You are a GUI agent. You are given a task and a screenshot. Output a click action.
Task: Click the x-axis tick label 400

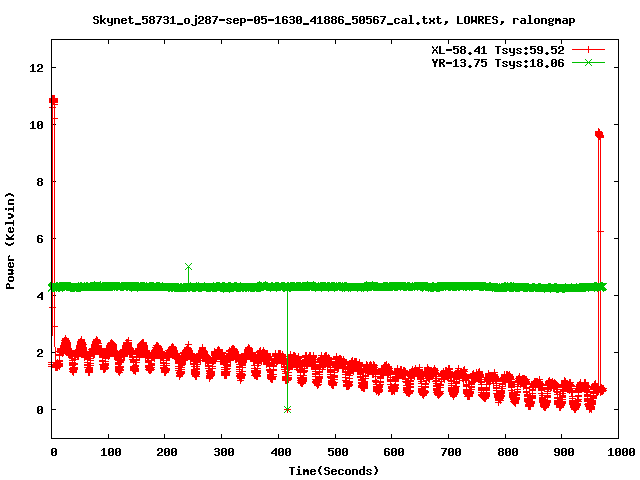pyautogui.click(x=280, y=452)
